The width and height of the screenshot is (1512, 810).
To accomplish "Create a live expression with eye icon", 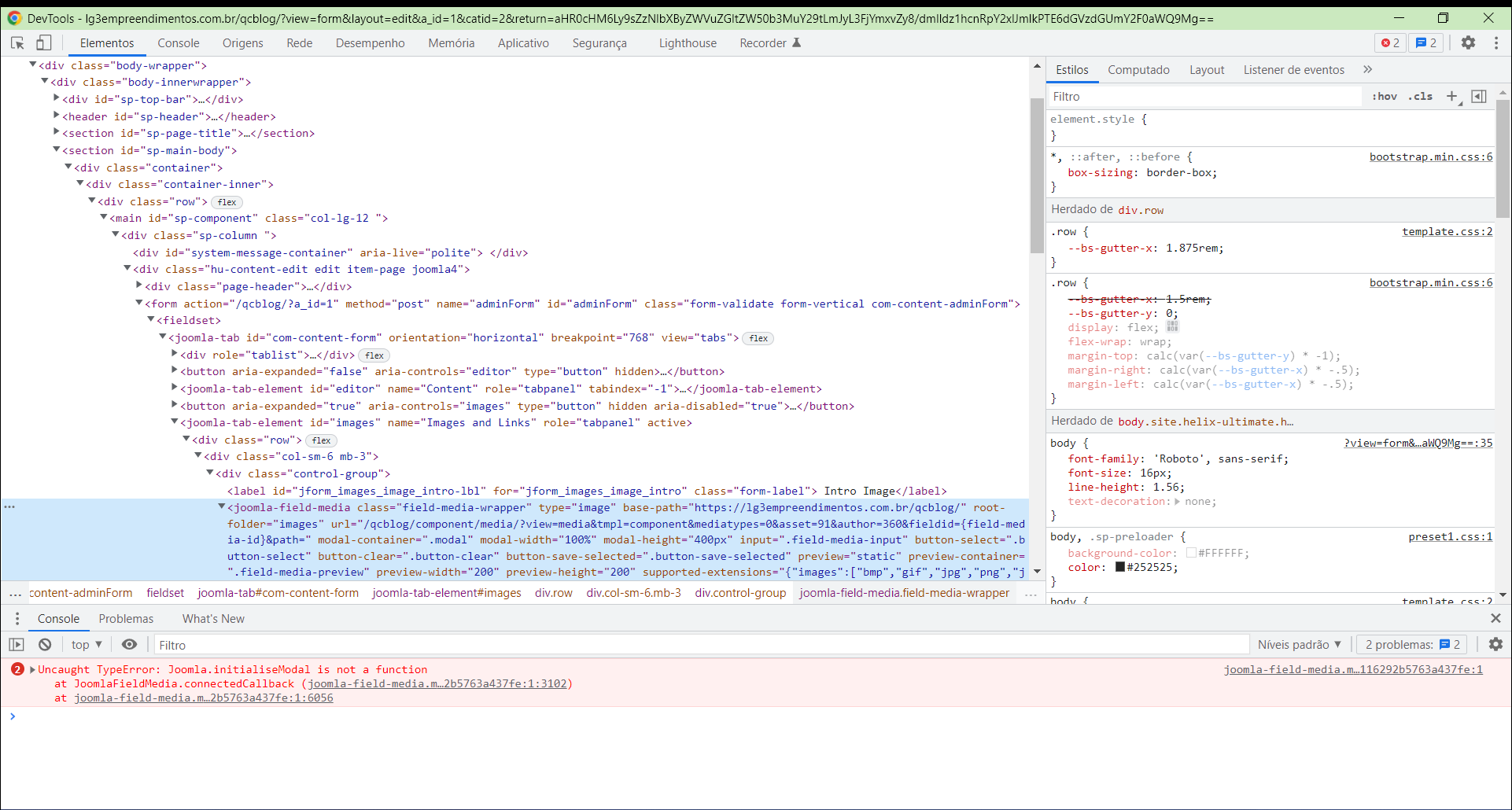I will click(130, 644).
